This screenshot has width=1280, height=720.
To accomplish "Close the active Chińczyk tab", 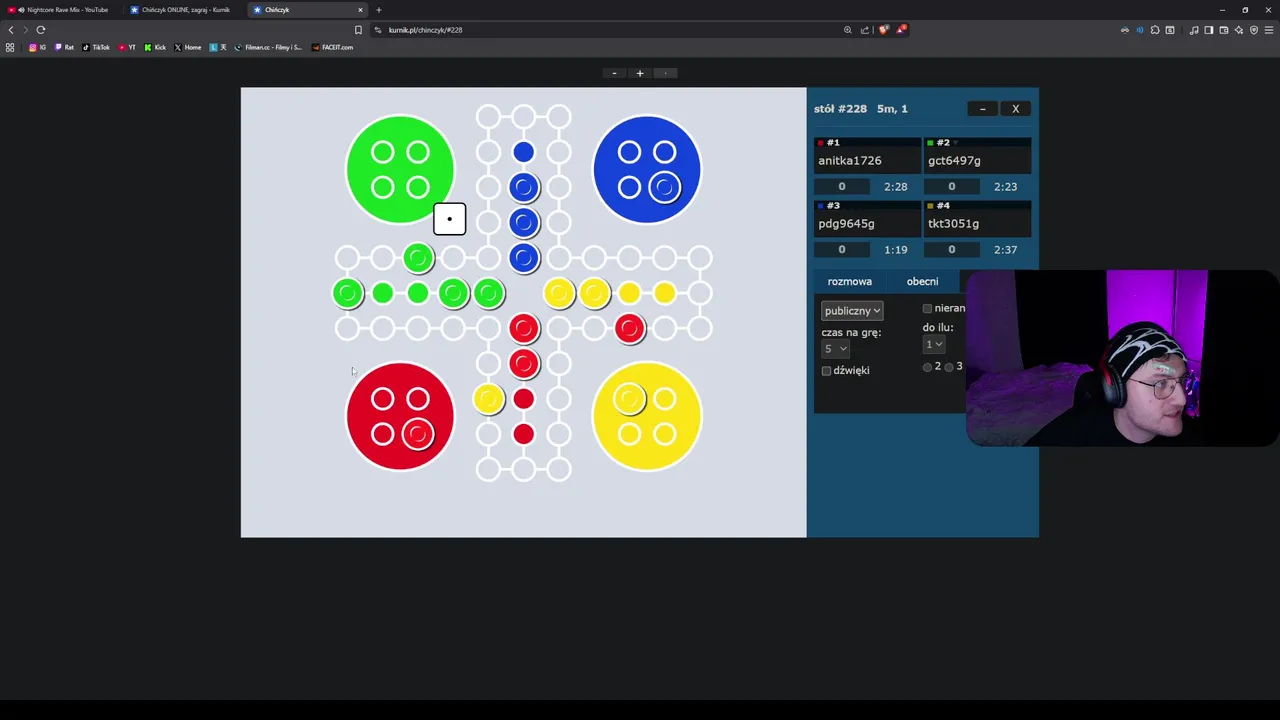I will pyautogui.click(x=360, y=10).
